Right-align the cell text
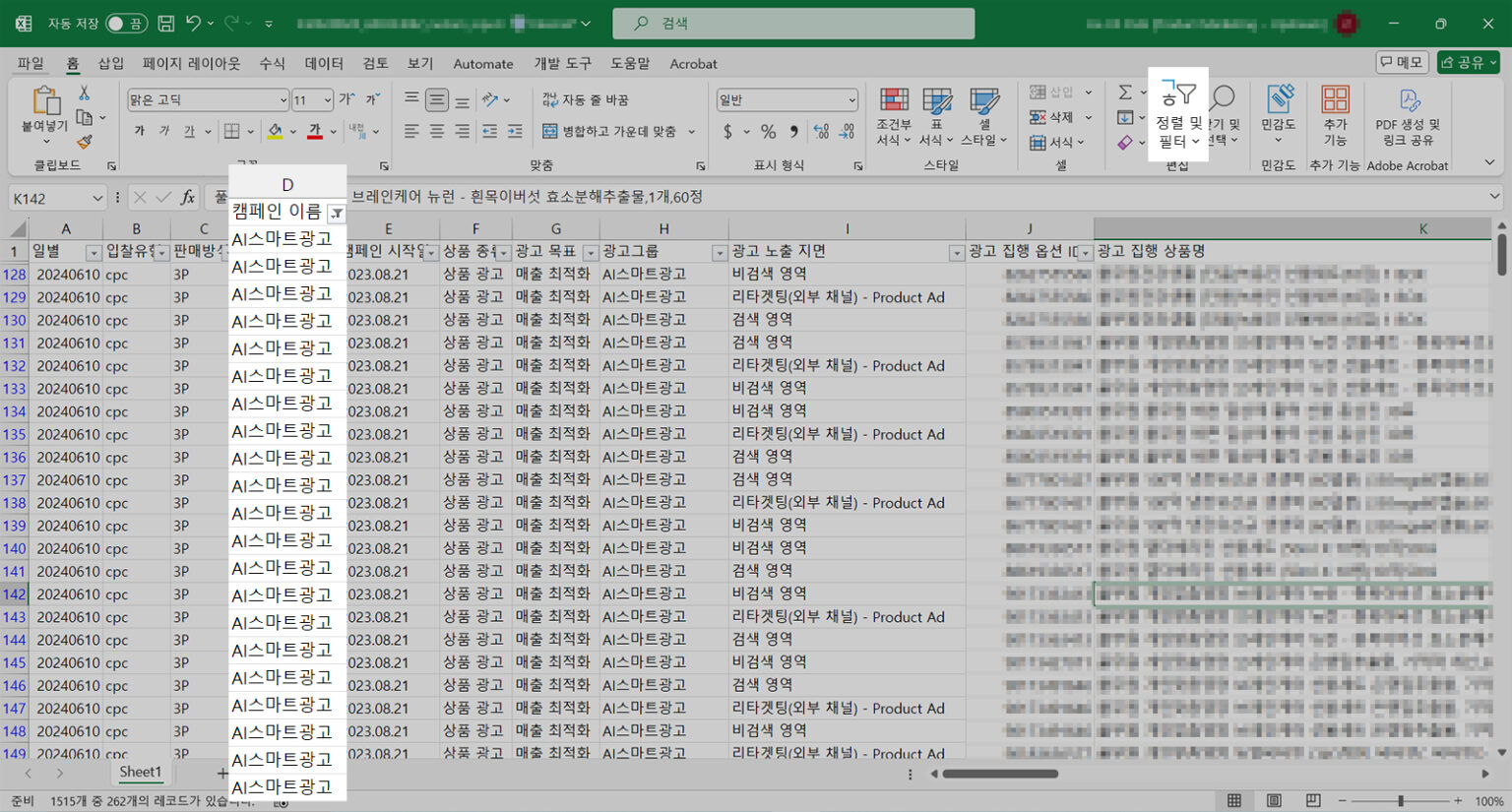The image size is (1512, 812). pos(463,131)
